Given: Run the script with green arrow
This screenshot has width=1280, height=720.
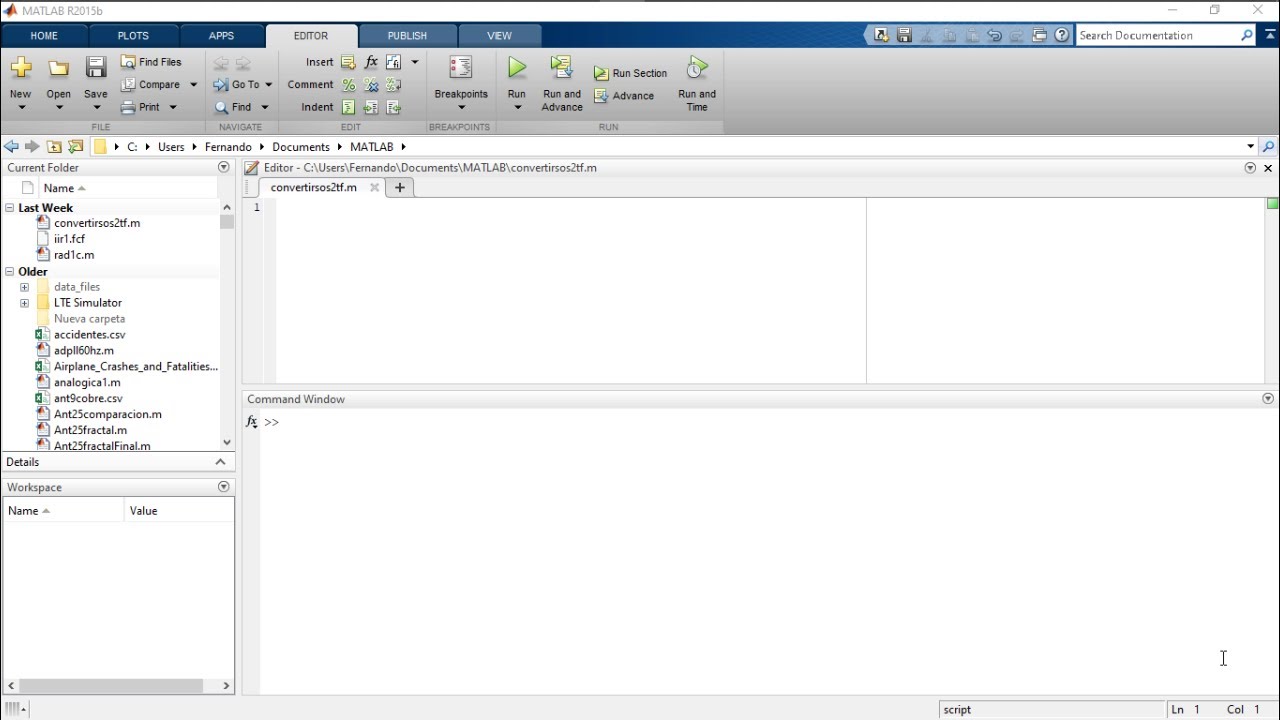Looking at the screenshot, I should tap(516, 68).
